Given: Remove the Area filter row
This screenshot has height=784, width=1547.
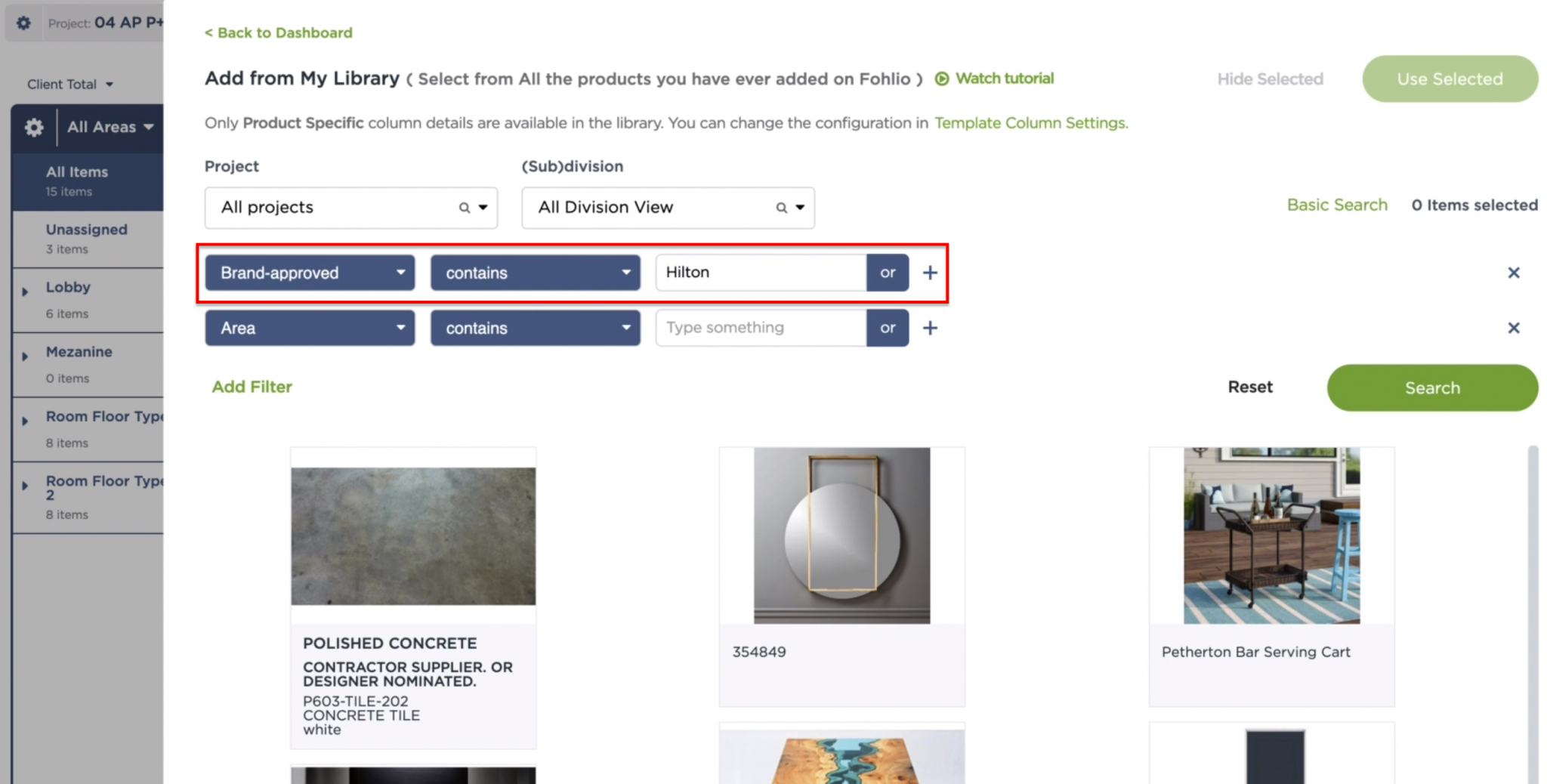Looking at the screenshot, I should pos(1513,328).
